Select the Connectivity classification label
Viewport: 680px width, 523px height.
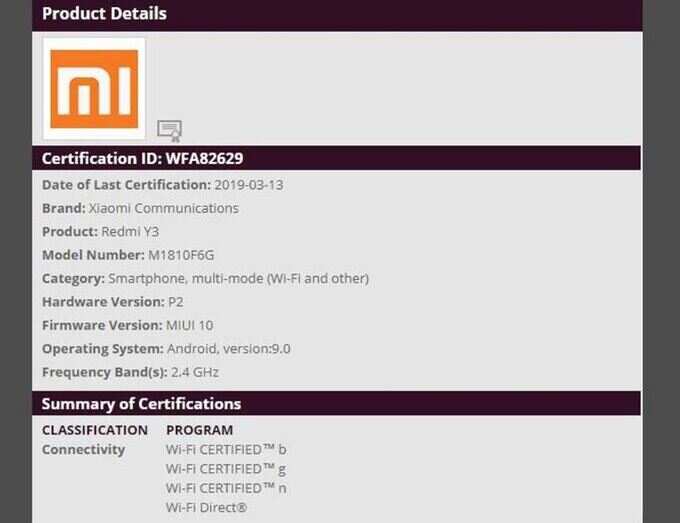click(x=83, y=450)
